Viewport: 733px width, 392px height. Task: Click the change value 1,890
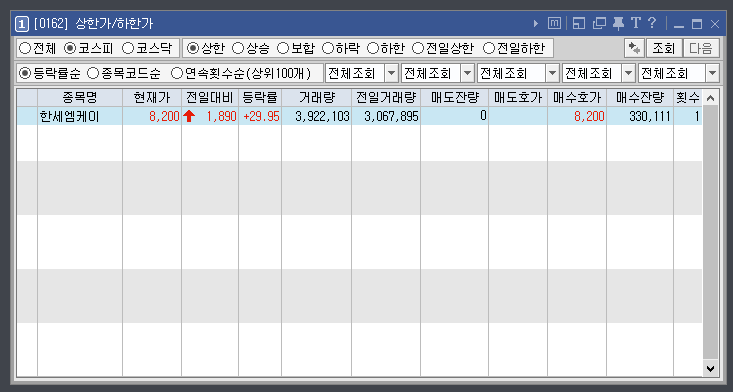coord(222,116)
